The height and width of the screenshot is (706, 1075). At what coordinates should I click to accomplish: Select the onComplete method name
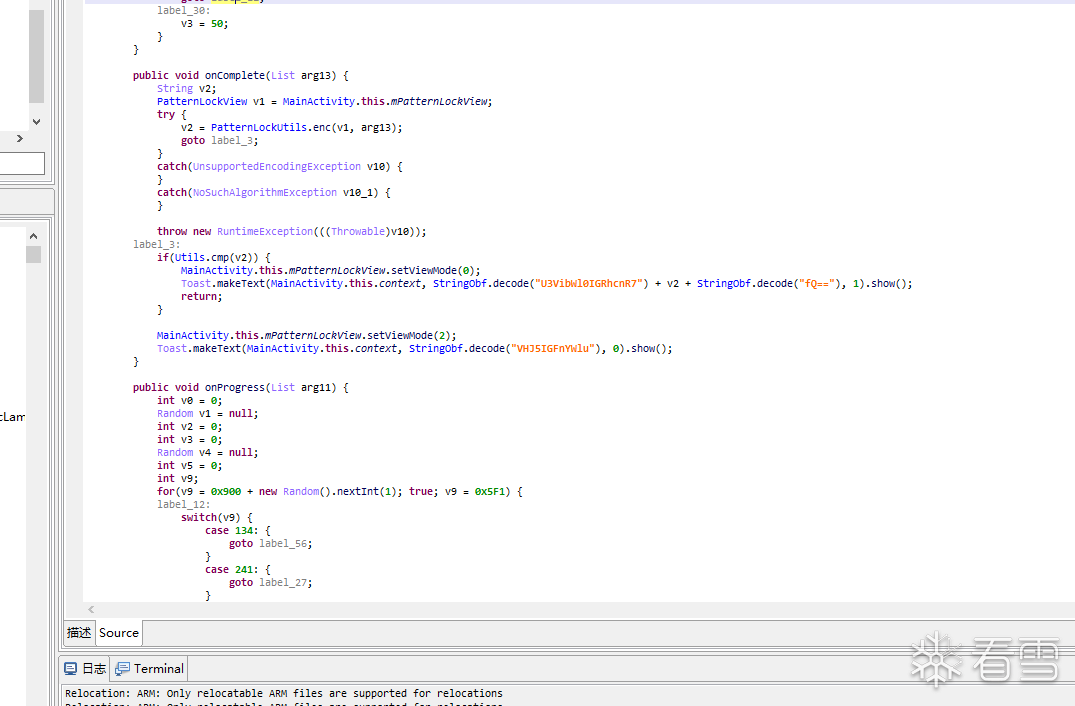click(x=234, y=75)
